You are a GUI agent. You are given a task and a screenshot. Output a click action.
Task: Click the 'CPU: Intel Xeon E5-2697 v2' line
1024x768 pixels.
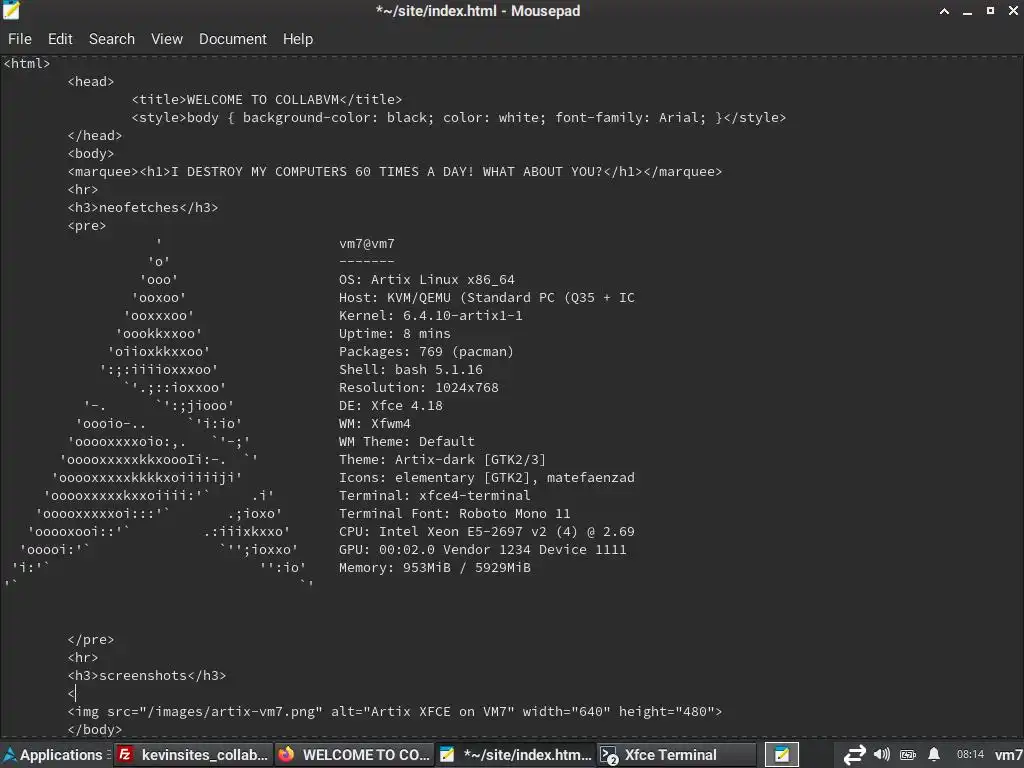click(x=487, y=532)
